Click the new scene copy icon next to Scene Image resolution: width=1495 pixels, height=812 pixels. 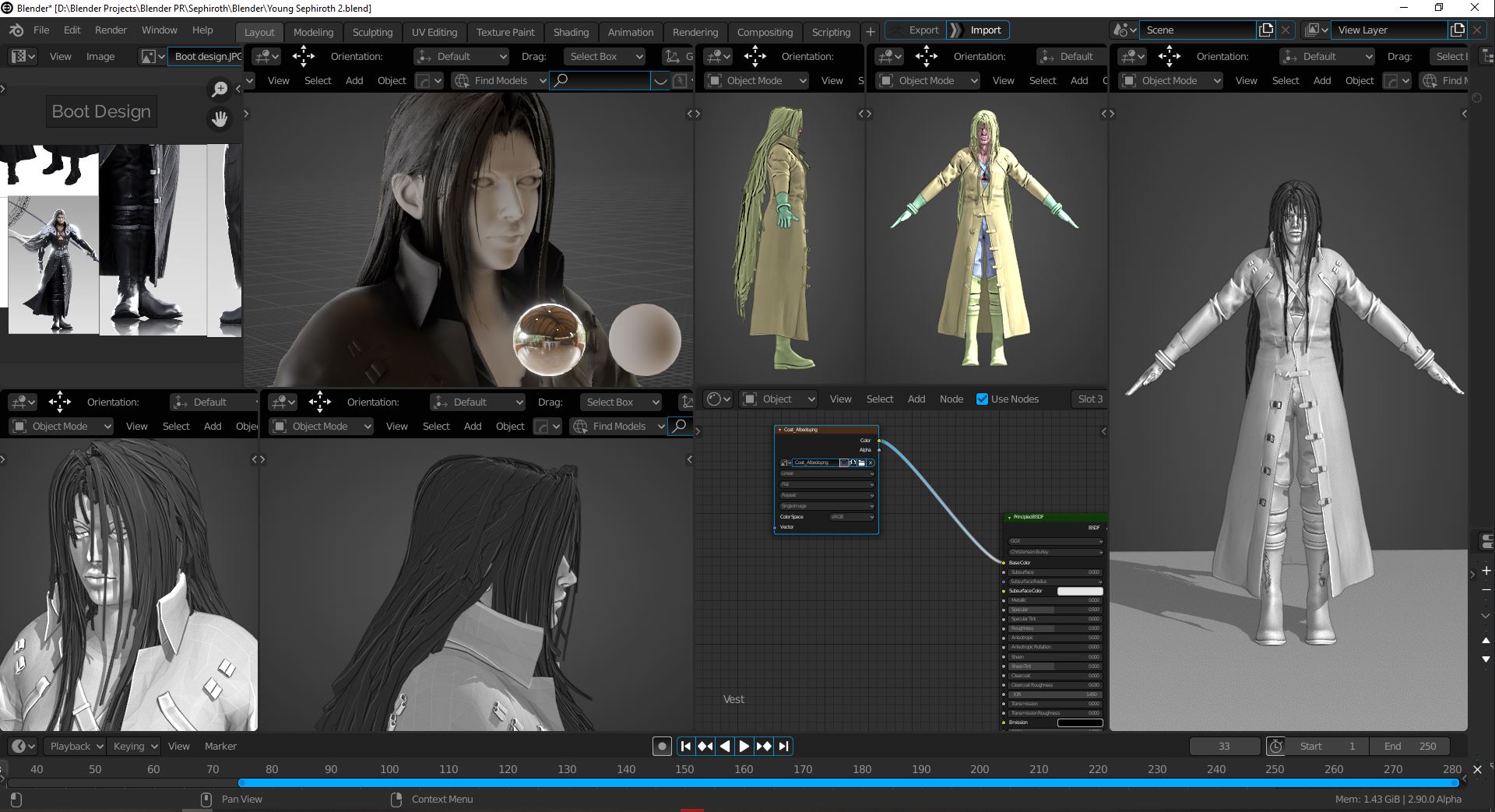click(x=1266, y=30)
